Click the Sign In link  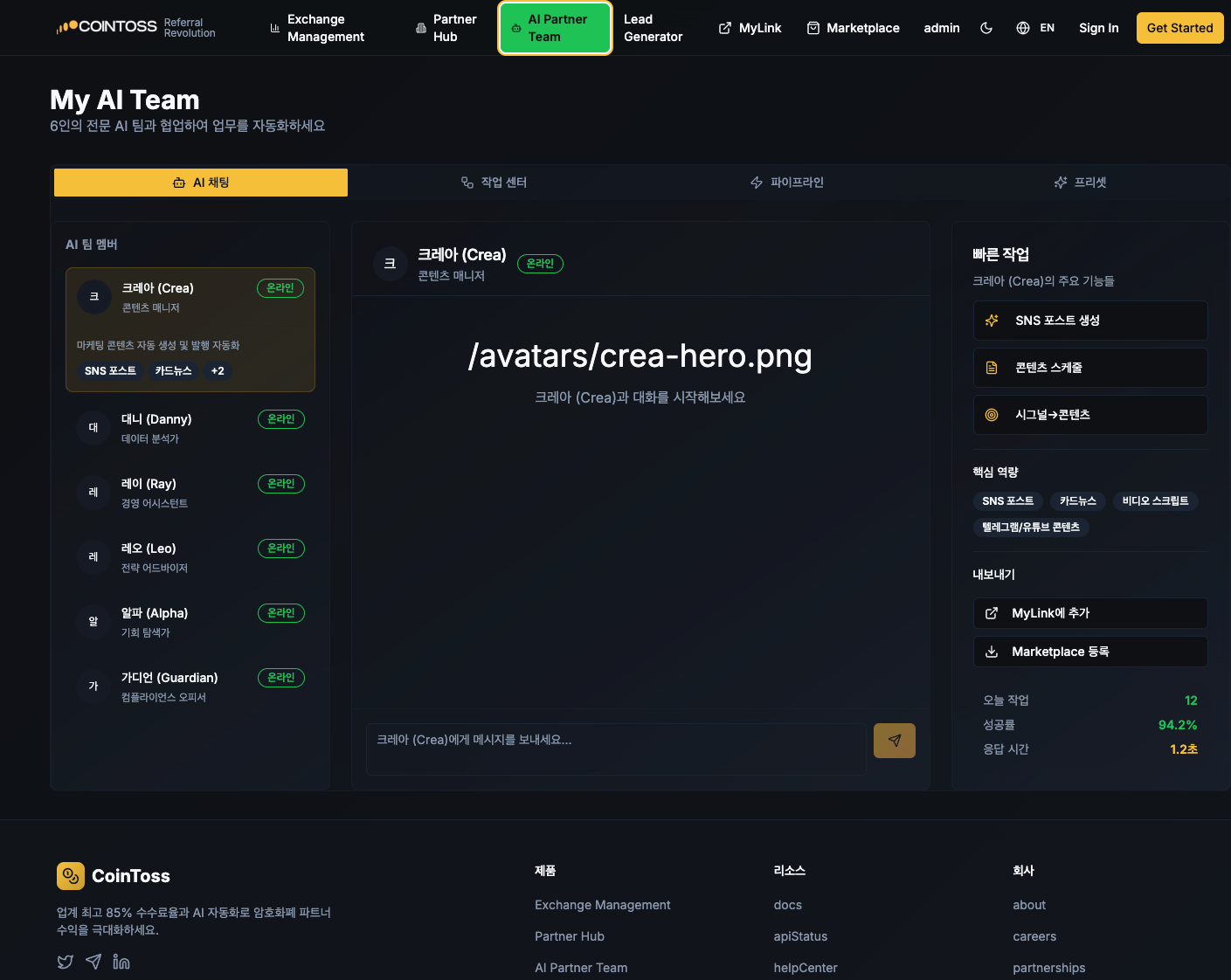[1099, 28]
